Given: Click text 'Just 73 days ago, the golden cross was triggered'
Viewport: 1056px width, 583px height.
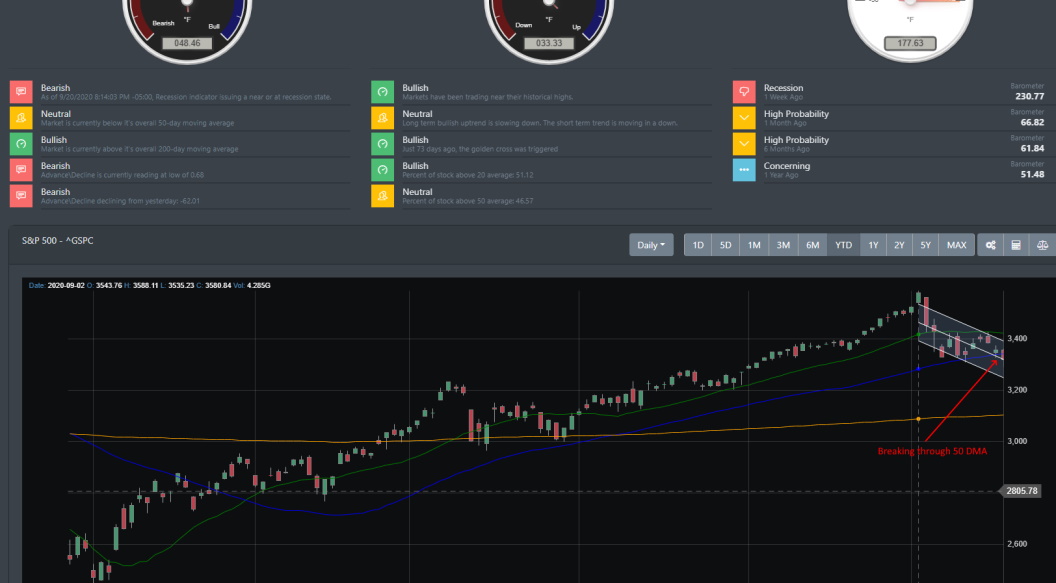Looking at the screenshot, I should (x=480, y=149).
